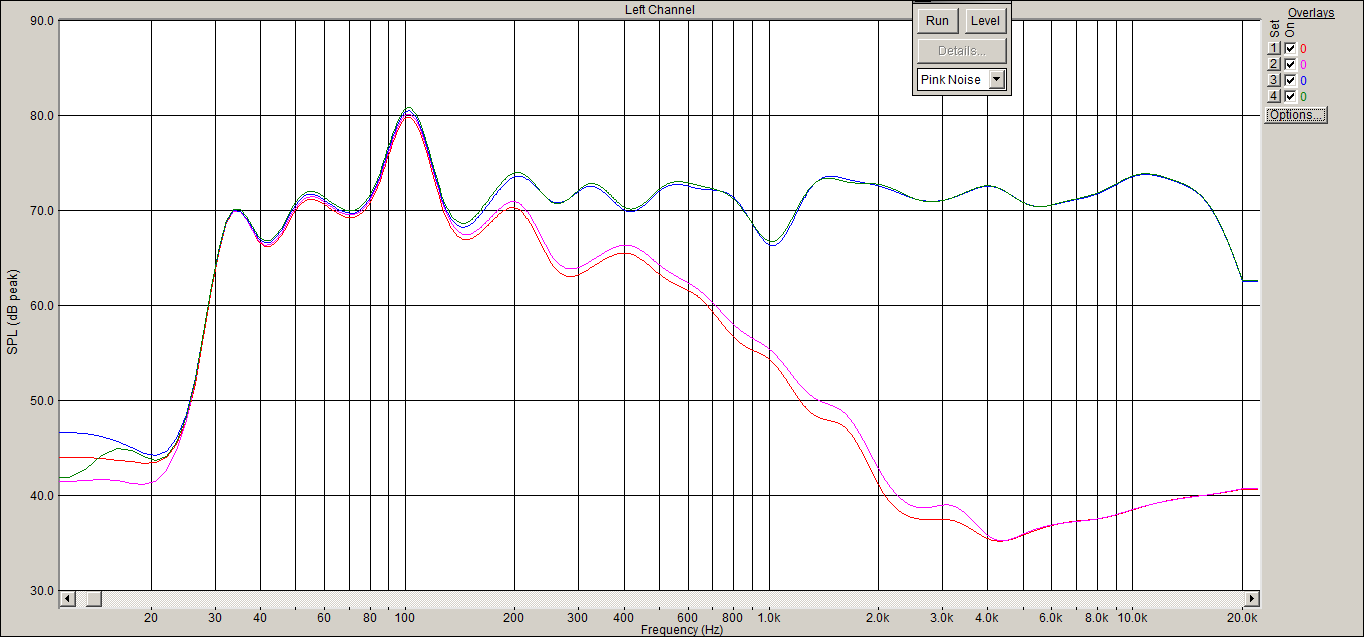Click the 90.0 value on the SPL axis
This screenshot has width=1364, height=637.
click(x=42, y=20)
